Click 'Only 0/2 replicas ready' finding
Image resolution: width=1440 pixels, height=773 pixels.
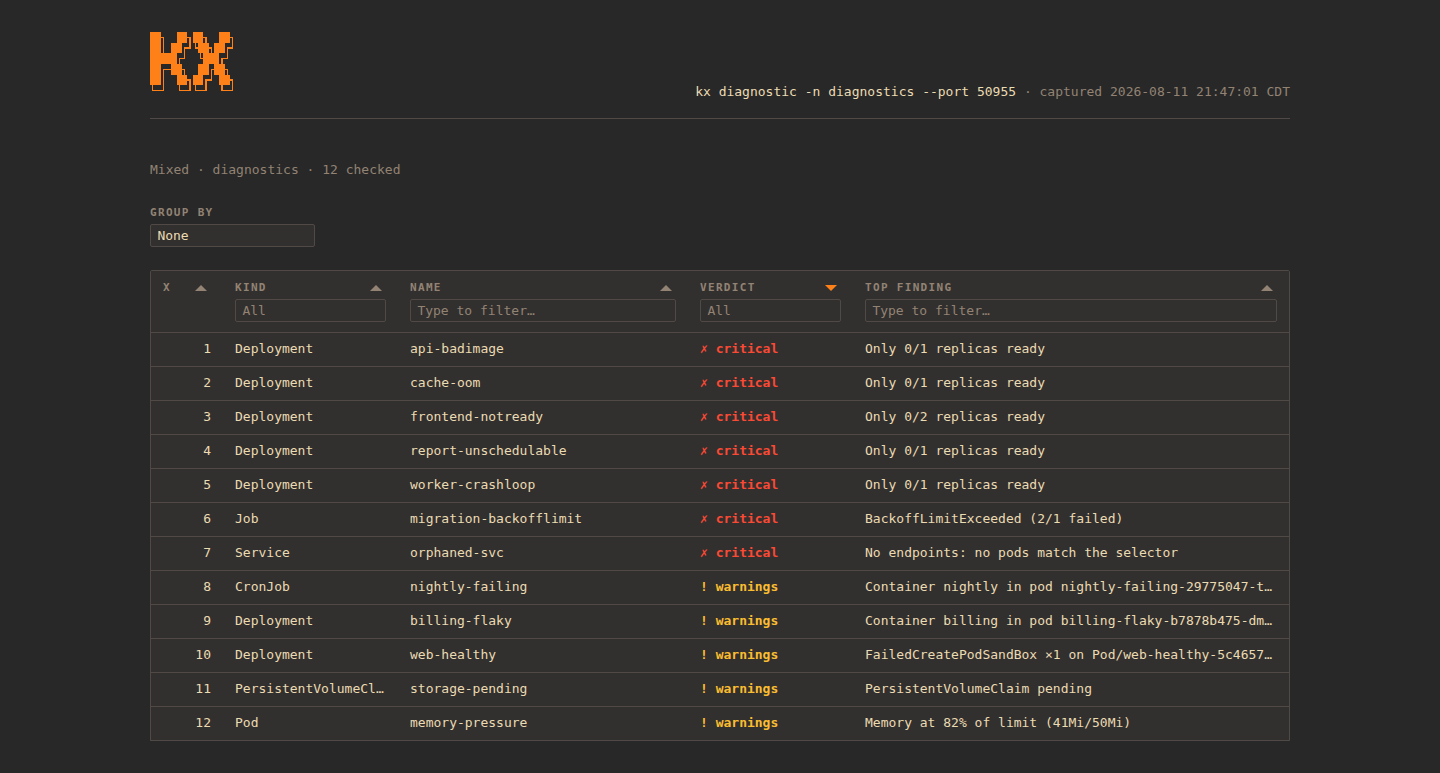pos(955,417)
